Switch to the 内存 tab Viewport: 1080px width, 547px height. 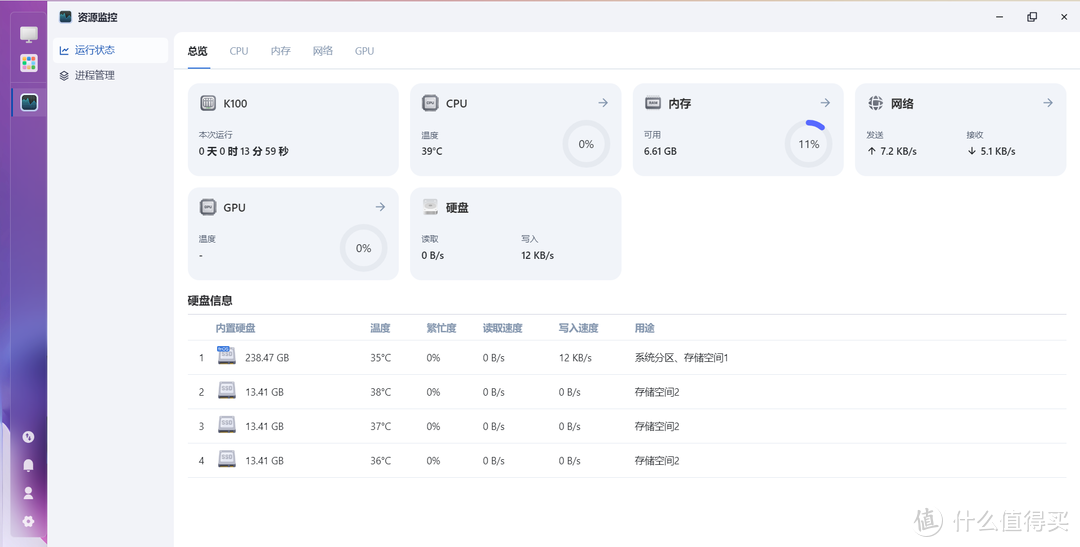click(280, 51)
